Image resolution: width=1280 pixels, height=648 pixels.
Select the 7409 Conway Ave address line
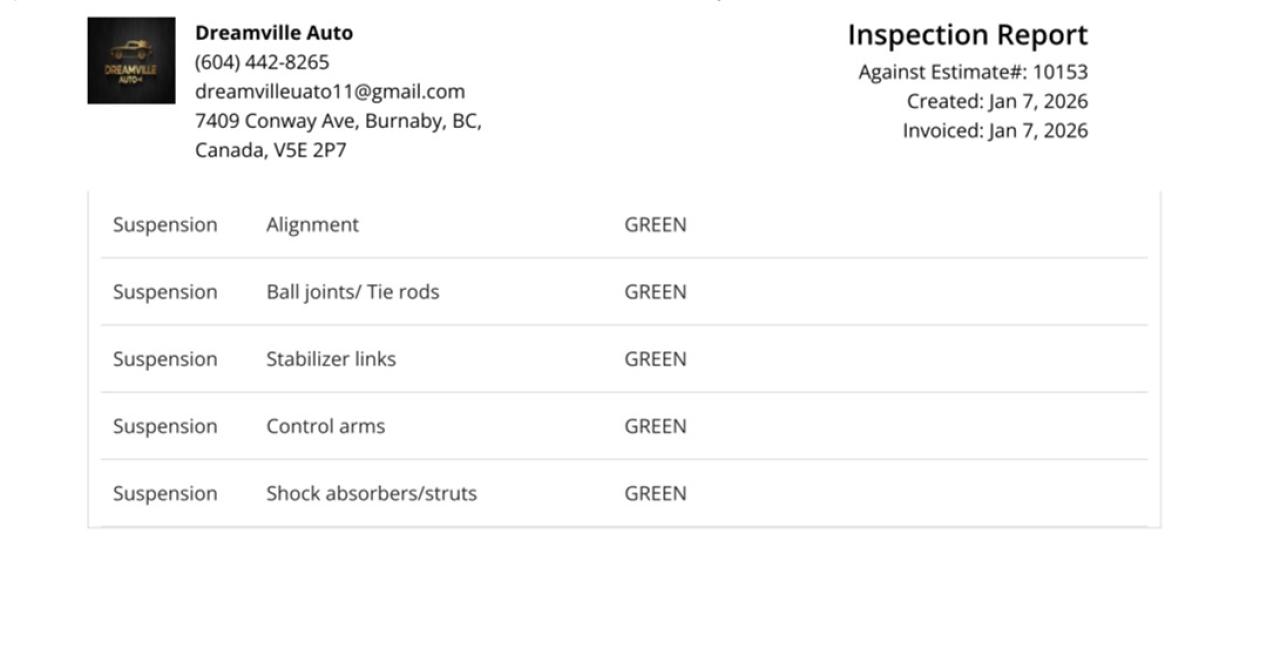point(338,121)
